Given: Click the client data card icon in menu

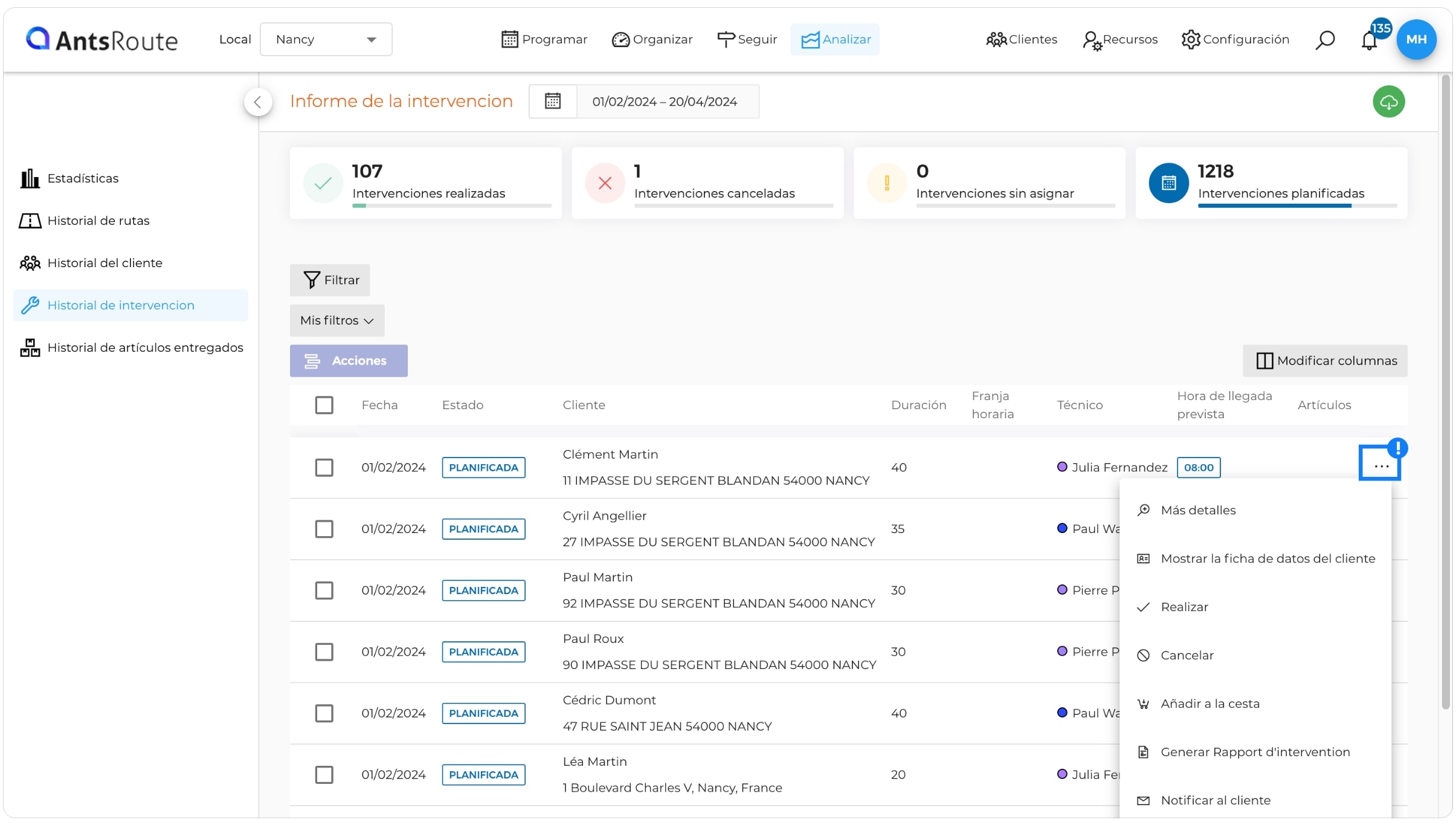Looking at the screenshot, I should point(1143,558).
